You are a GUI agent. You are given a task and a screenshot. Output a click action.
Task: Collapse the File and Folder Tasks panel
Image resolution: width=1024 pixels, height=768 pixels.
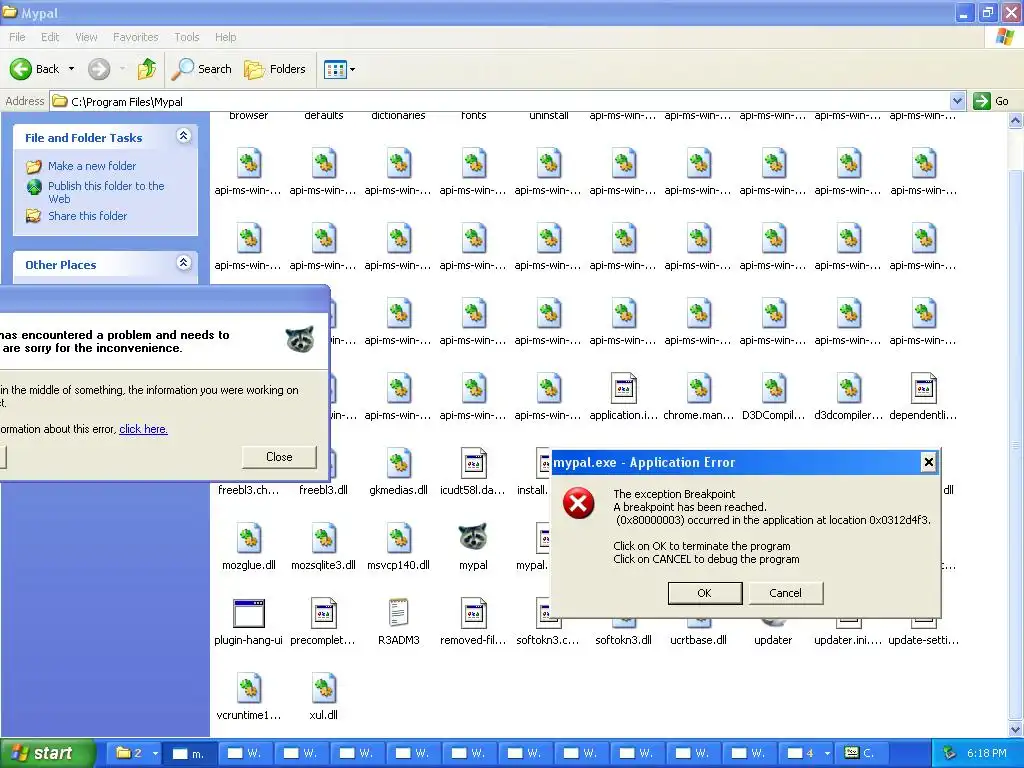pyautogui.click(x=184, y=136)
